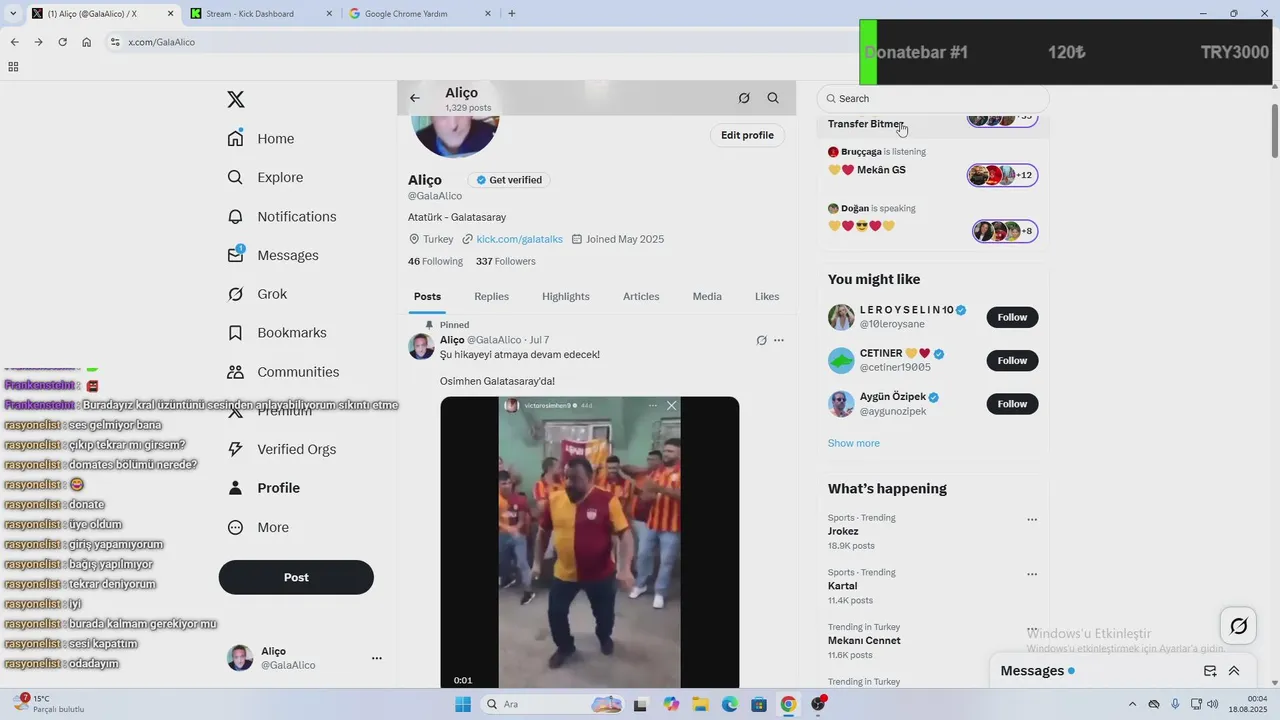Open the three-dot menu on pinned post
The image size is (1280, 720).
779,341
